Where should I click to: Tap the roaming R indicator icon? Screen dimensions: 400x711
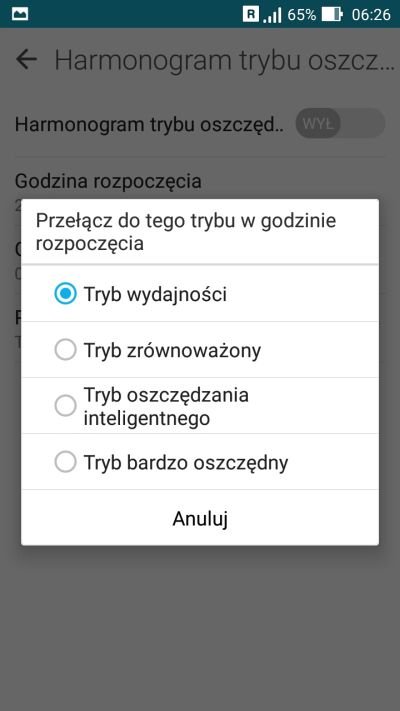(251, 14)
